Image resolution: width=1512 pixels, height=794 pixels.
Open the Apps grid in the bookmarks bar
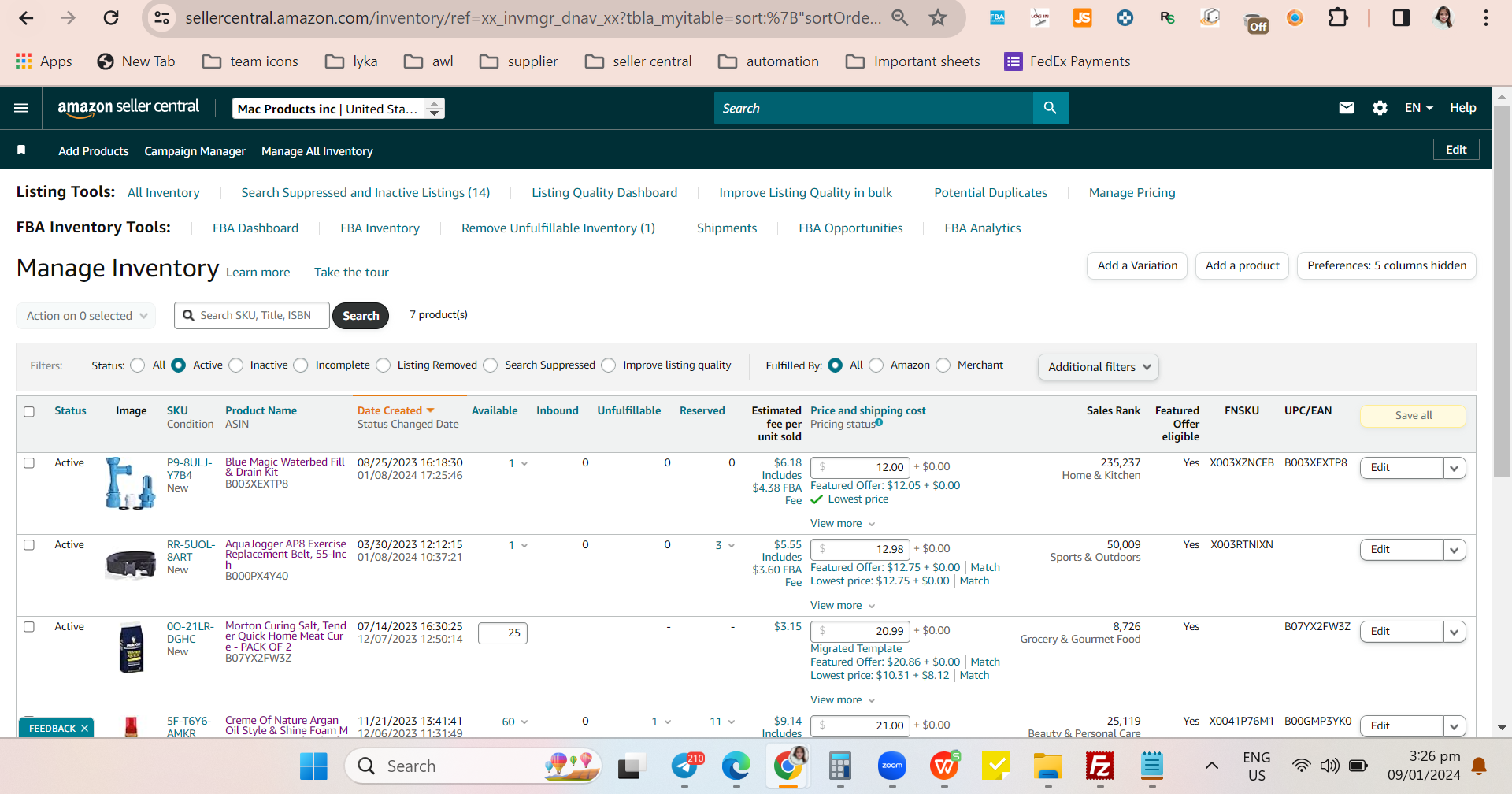pyautogui.click(x=43, y=61)
